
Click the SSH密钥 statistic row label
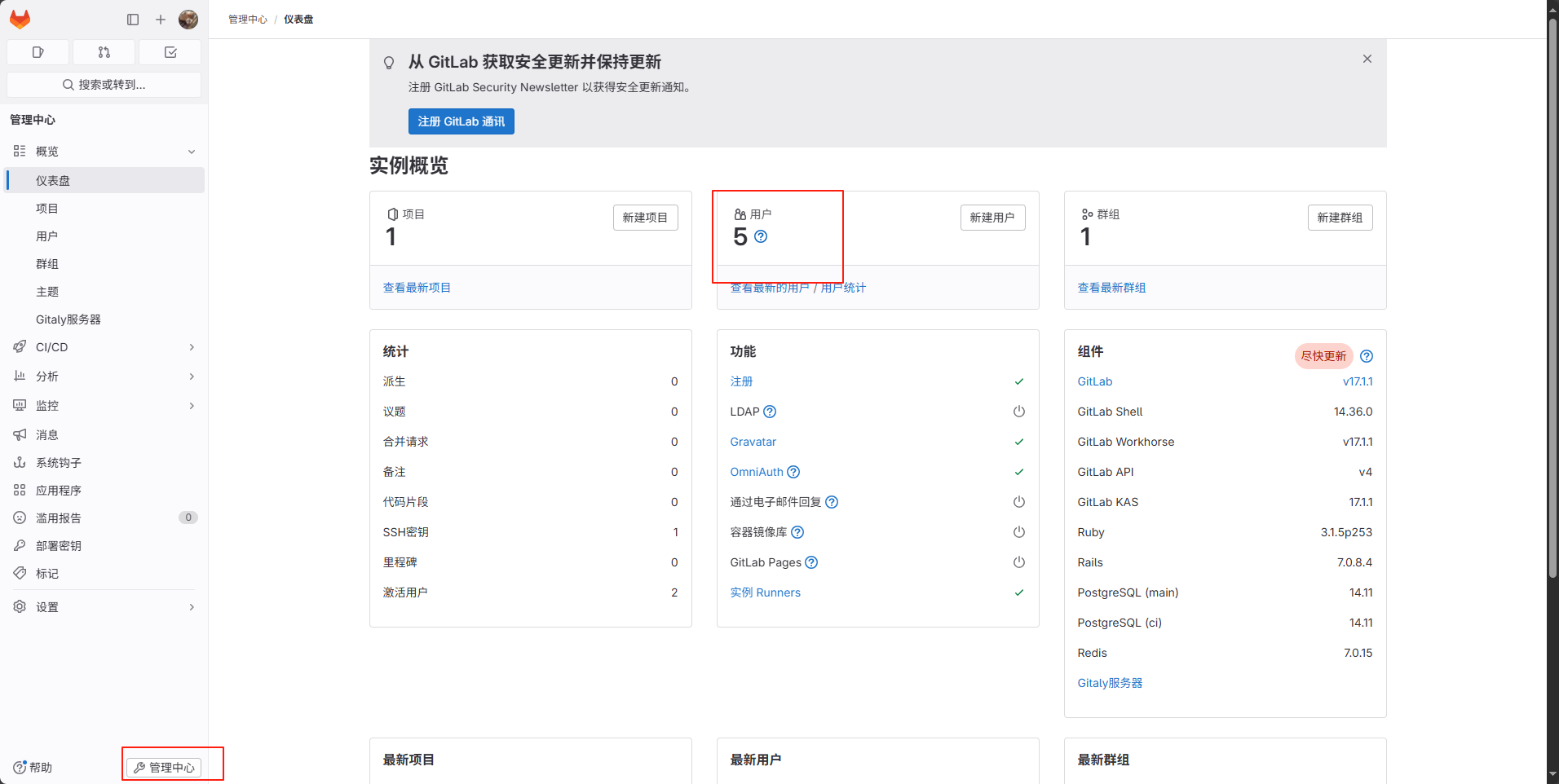coord(406,532)
